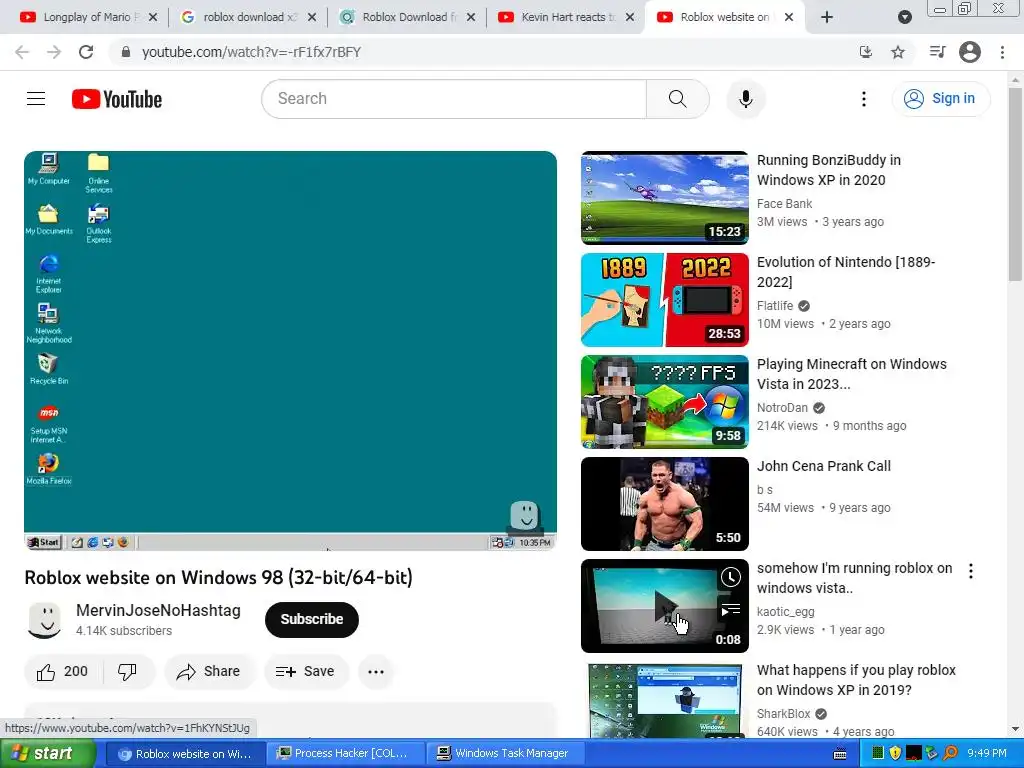The image size is (1024, 768).
Task: Click the magnifier icon in system tray
Action: (950, 753)
